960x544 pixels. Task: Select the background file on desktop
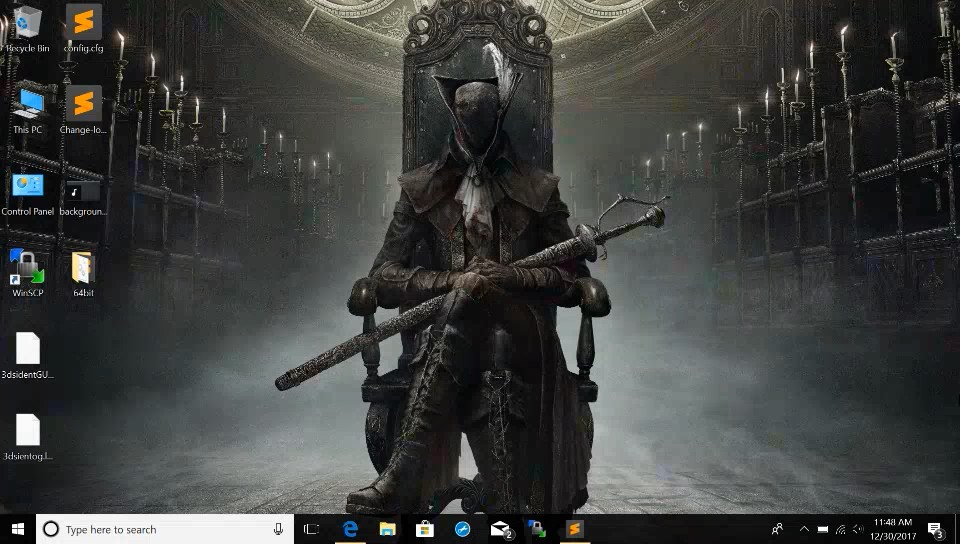[x=83, y=190]
